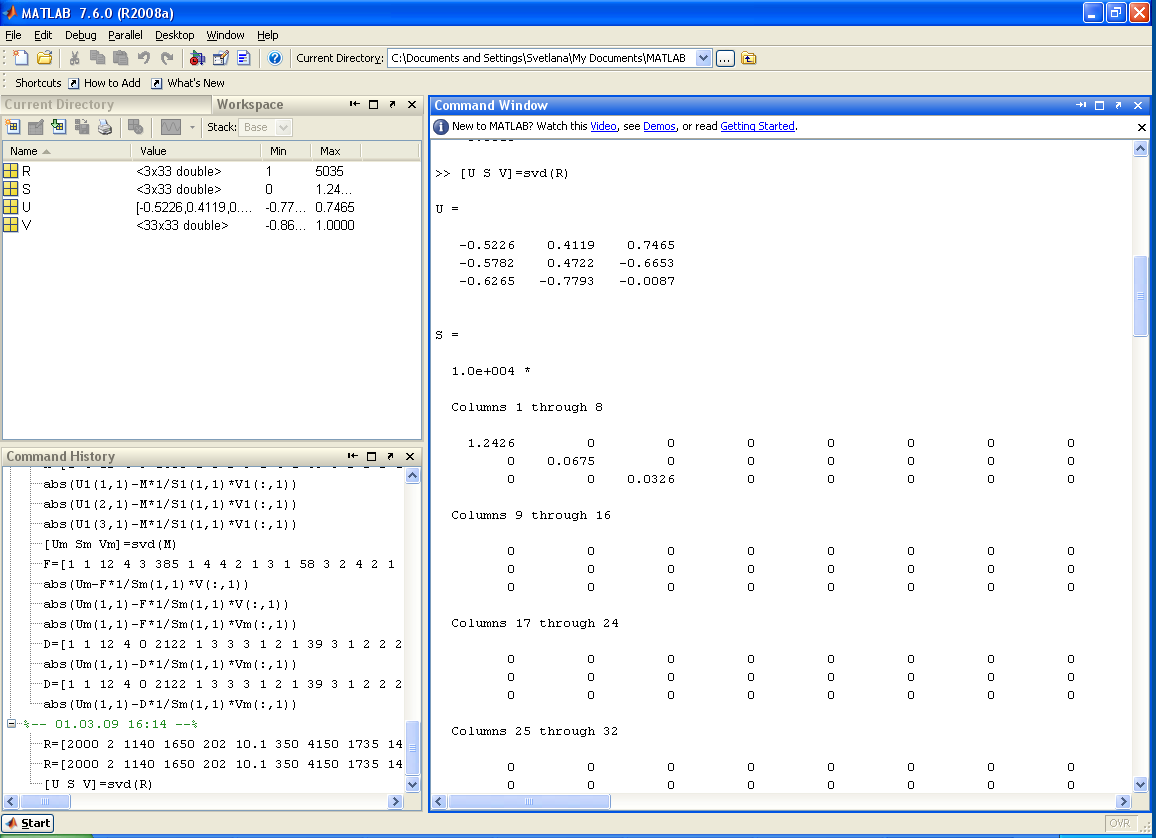This screenshot has width=1156, height=838.
Task: Click the Command Window horizontal scrollbar thumb
Action: coord(529,801)
